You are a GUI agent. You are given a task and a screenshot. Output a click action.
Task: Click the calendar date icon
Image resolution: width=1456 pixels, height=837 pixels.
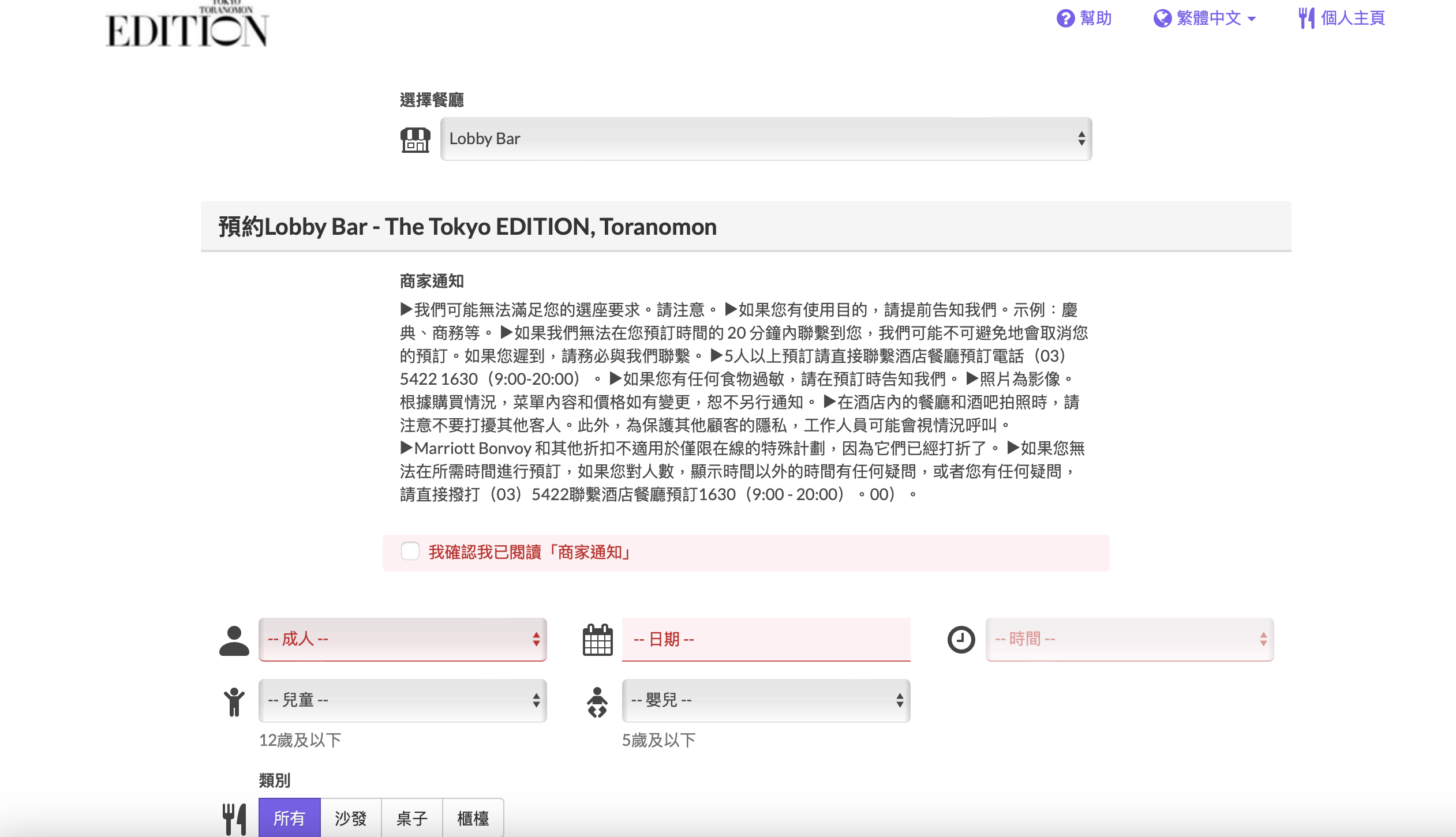click(x=598, y=640)
